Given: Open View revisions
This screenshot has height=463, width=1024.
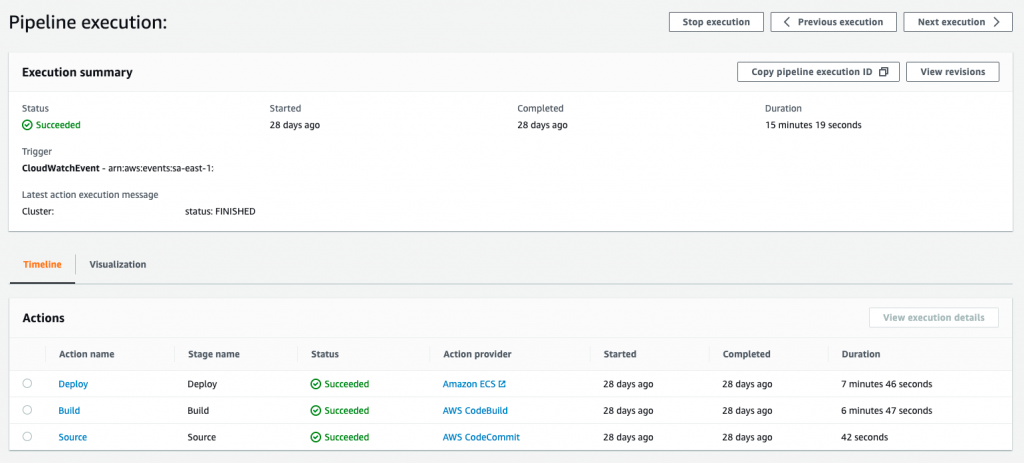Looking at the screenshot, I should (x=953, y=72).
